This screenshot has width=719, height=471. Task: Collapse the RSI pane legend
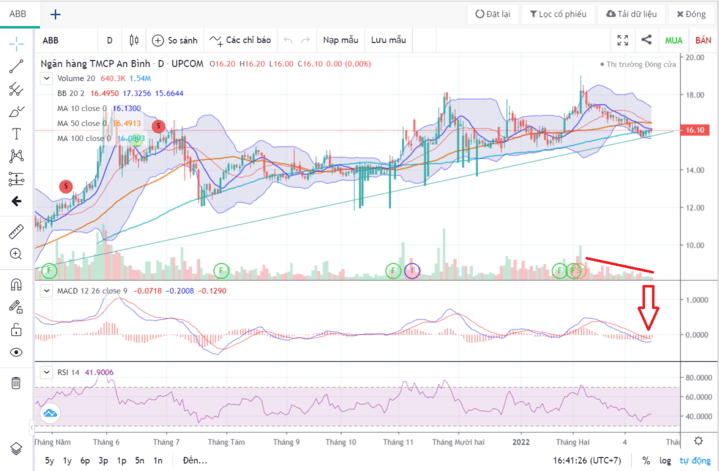[x=46, y=372]
